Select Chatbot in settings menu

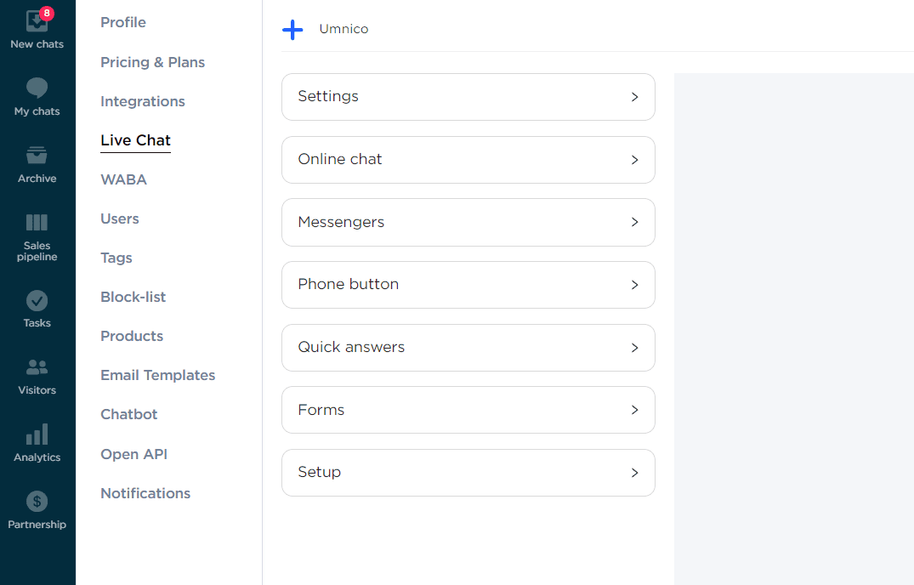(129, 414)
